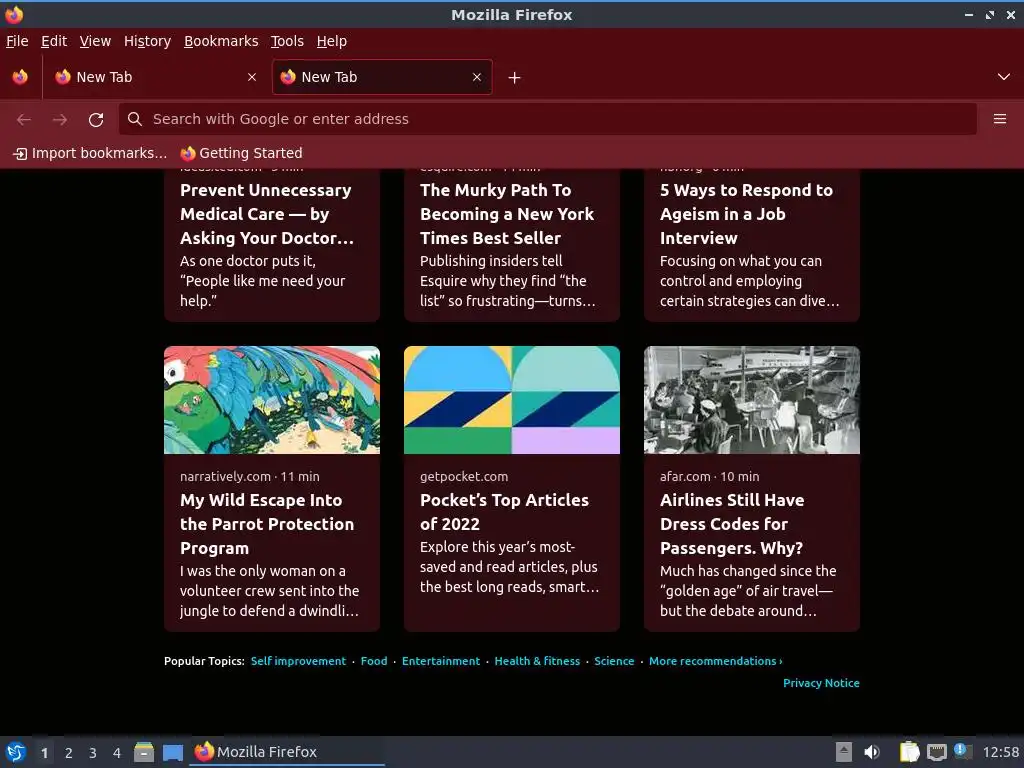The width and height of the screenshot is (1024, 768).
Task: Open 5 Ways to Respond to Ageism article
Action: pos(746,214)
